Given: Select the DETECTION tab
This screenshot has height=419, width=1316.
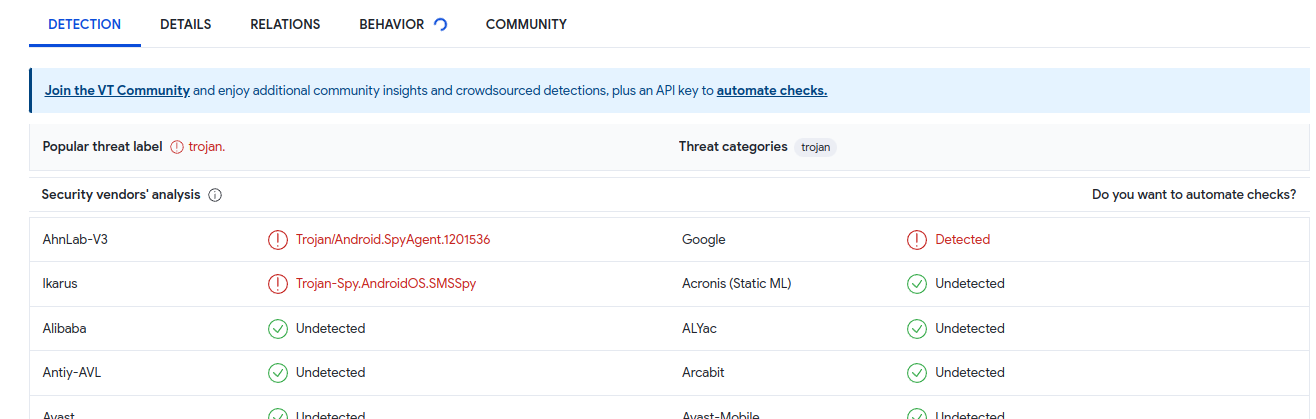Looking at the screenshot, I should point(85,25).
